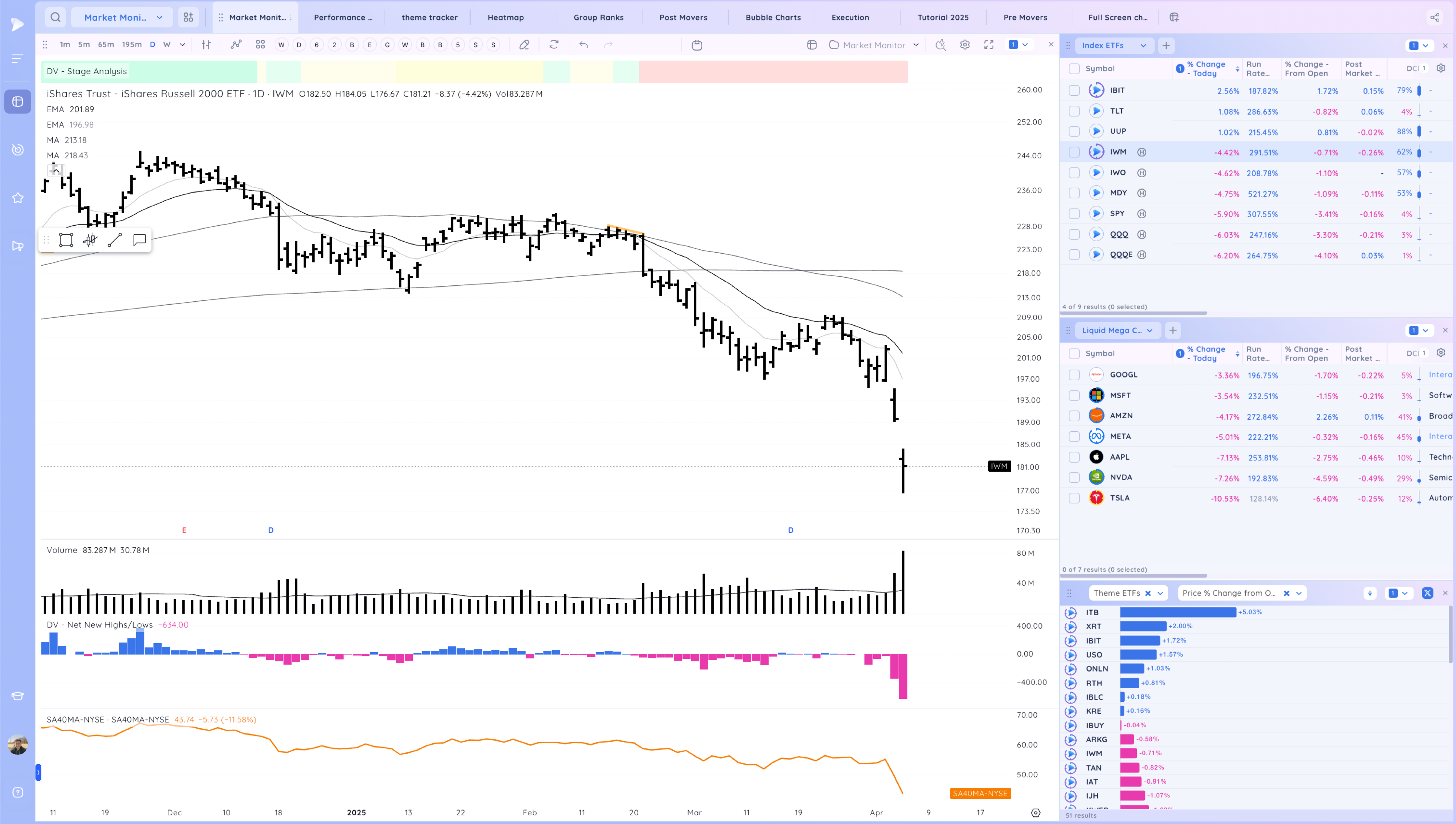1456x824 pixels.
Task: Check the IBIT row checkbox
Action: pyautogui.click(x=1073, y=90)
